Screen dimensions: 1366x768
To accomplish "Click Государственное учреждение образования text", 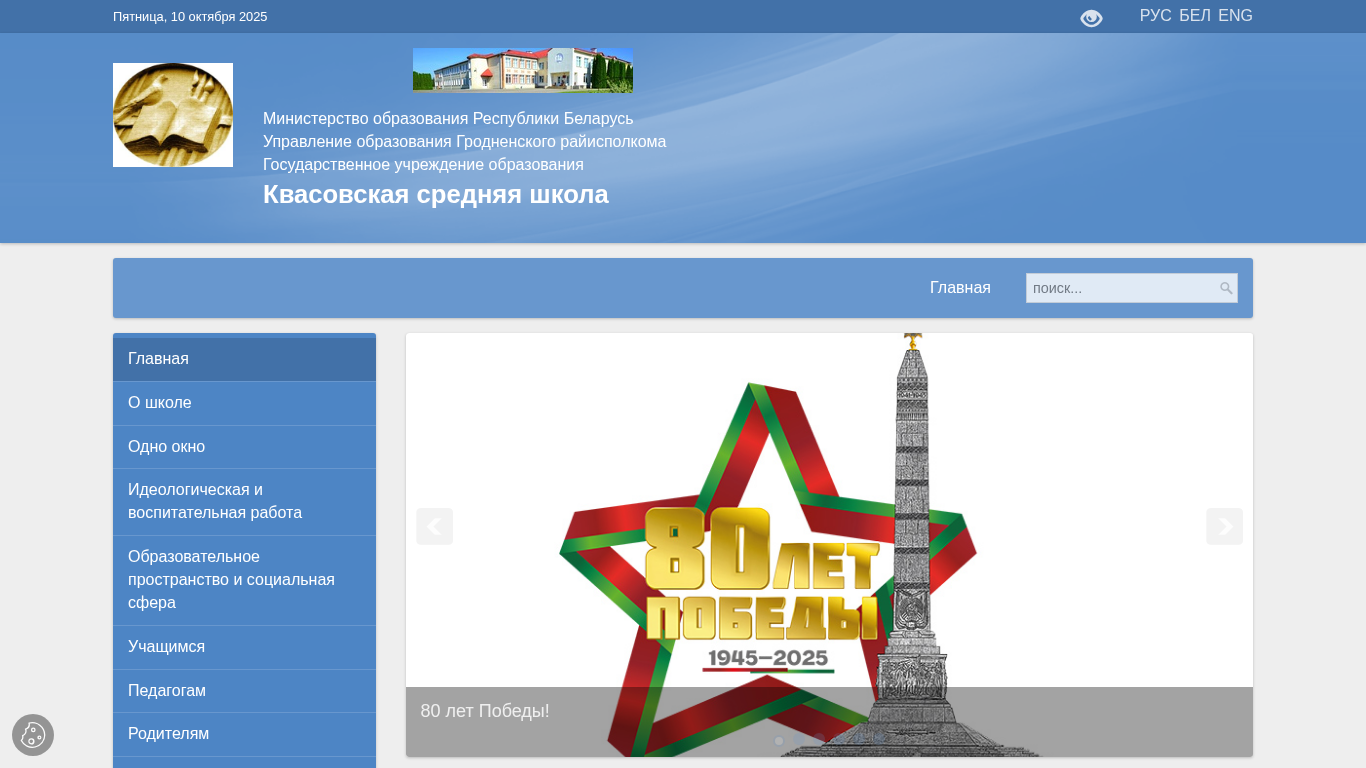I will point(423,165).
